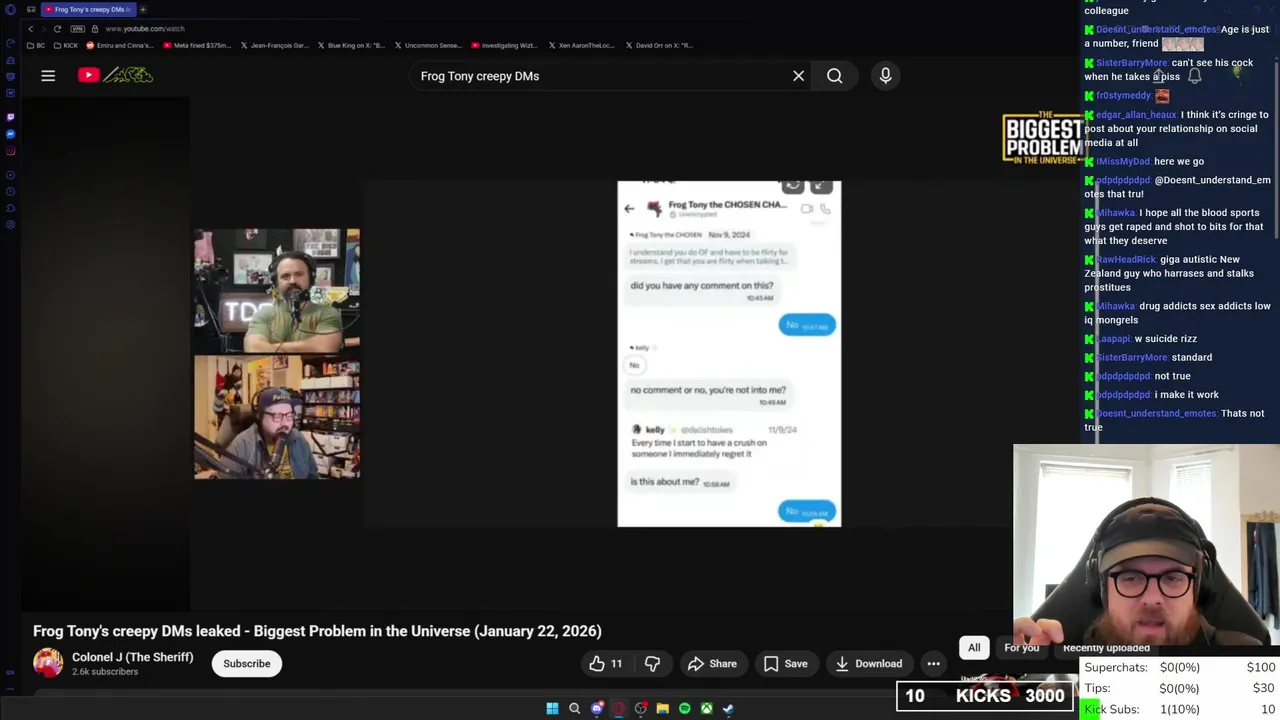1280x720 pixels.
Task: Open 'Xen AaronTheLoc...' bookmark
Action: 581,45
